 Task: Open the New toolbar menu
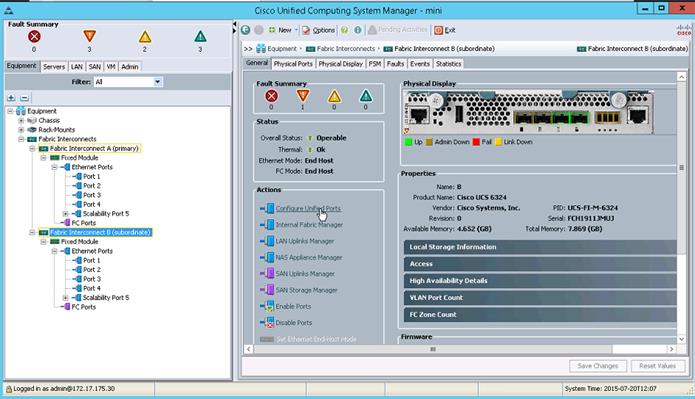283,30
